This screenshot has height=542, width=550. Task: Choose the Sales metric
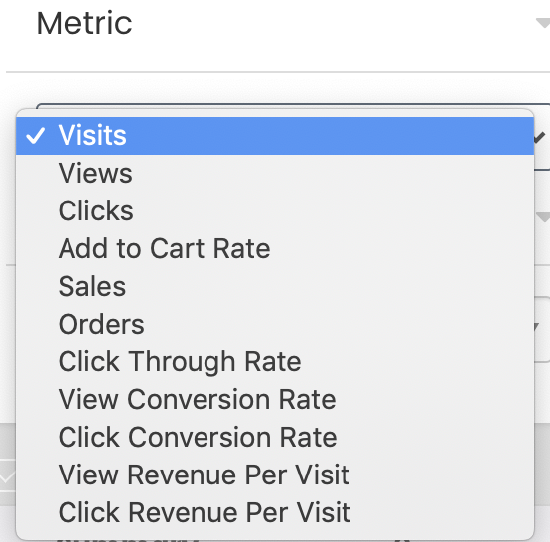pos(275,286)
